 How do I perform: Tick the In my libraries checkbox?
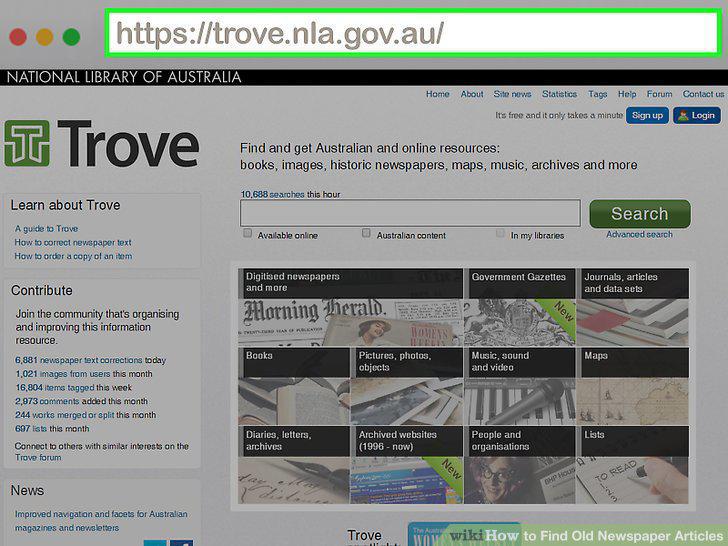(500, 233)
